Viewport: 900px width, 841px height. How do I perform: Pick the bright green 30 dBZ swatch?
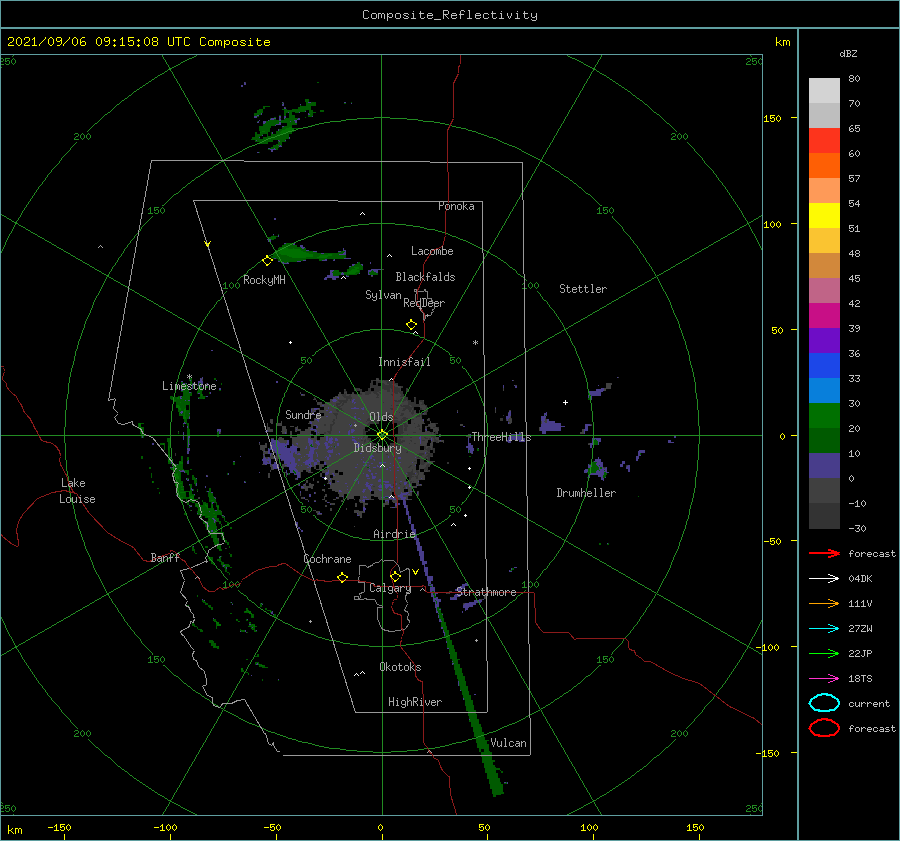point(824,416)
